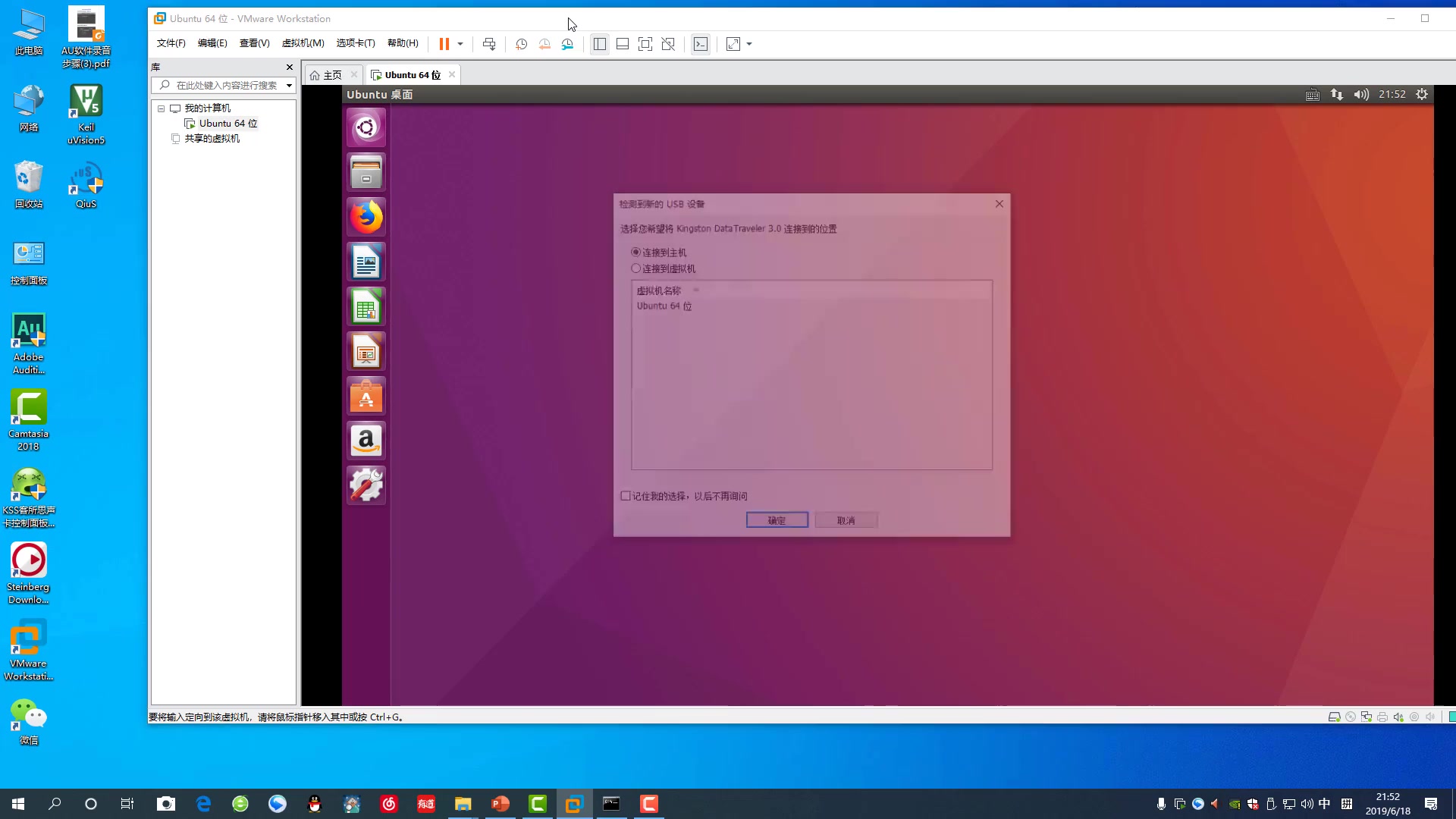1456x819 pixels.
Task: Click the revert to snapshot icon
Action: coord(544,44)
